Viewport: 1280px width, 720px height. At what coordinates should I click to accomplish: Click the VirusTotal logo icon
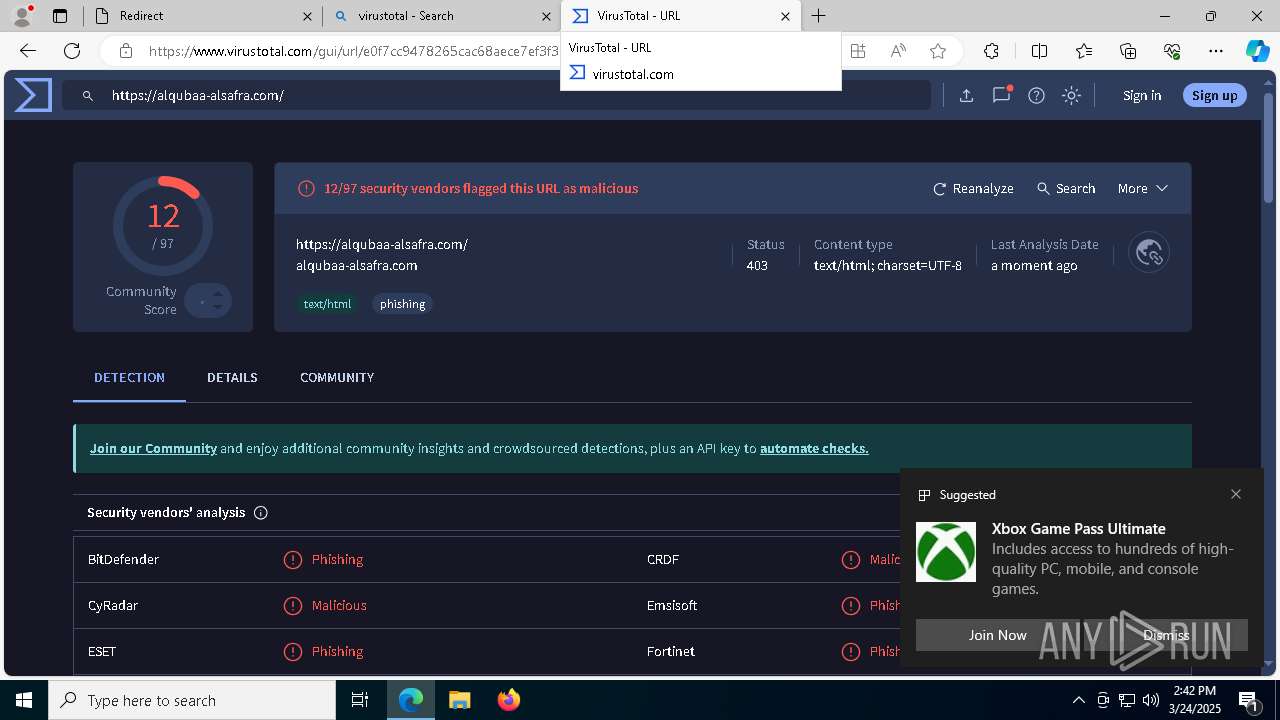33,95
